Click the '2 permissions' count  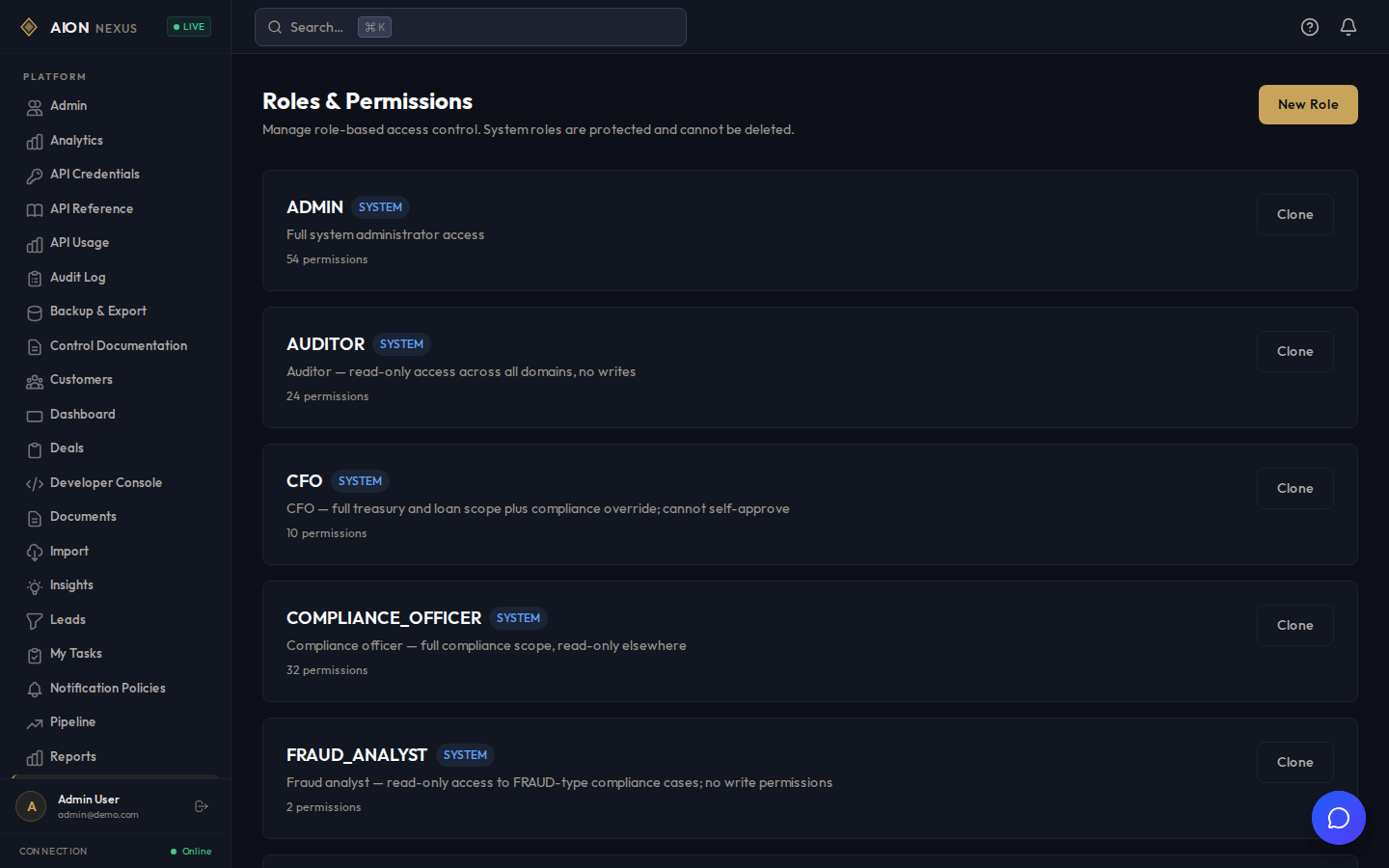[x=324, y=807]
